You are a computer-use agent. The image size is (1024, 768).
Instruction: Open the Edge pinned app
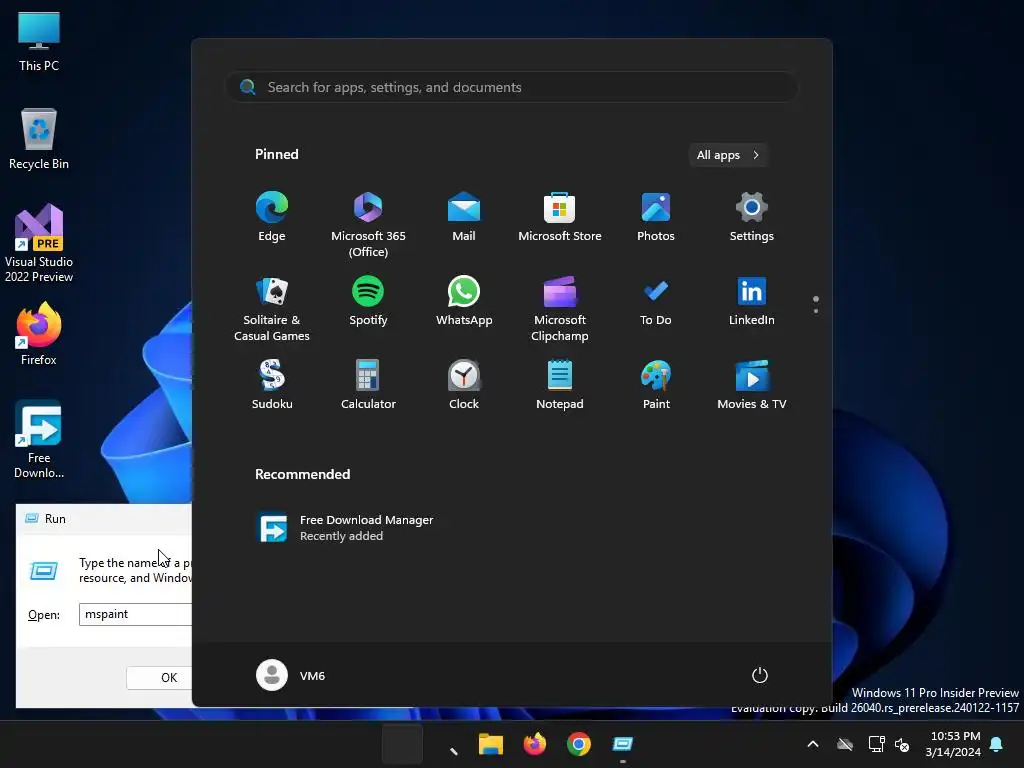[x=272, y=217]
